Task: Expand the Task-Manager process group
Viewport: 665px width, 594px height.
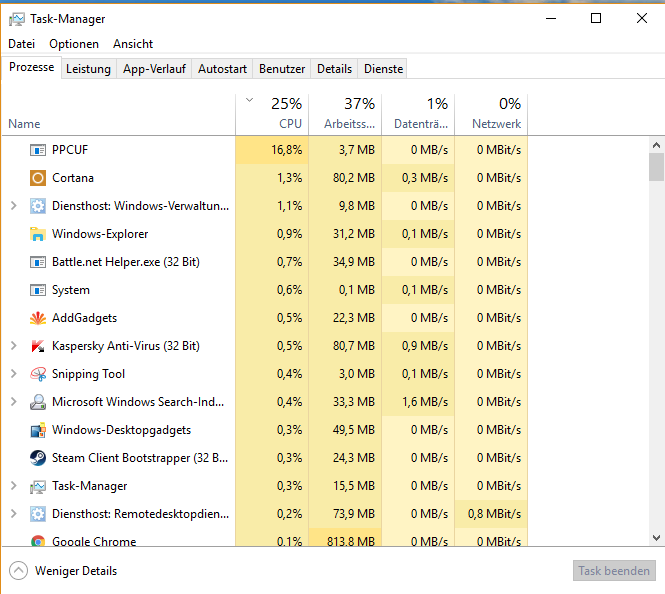Action: (14, 485)
